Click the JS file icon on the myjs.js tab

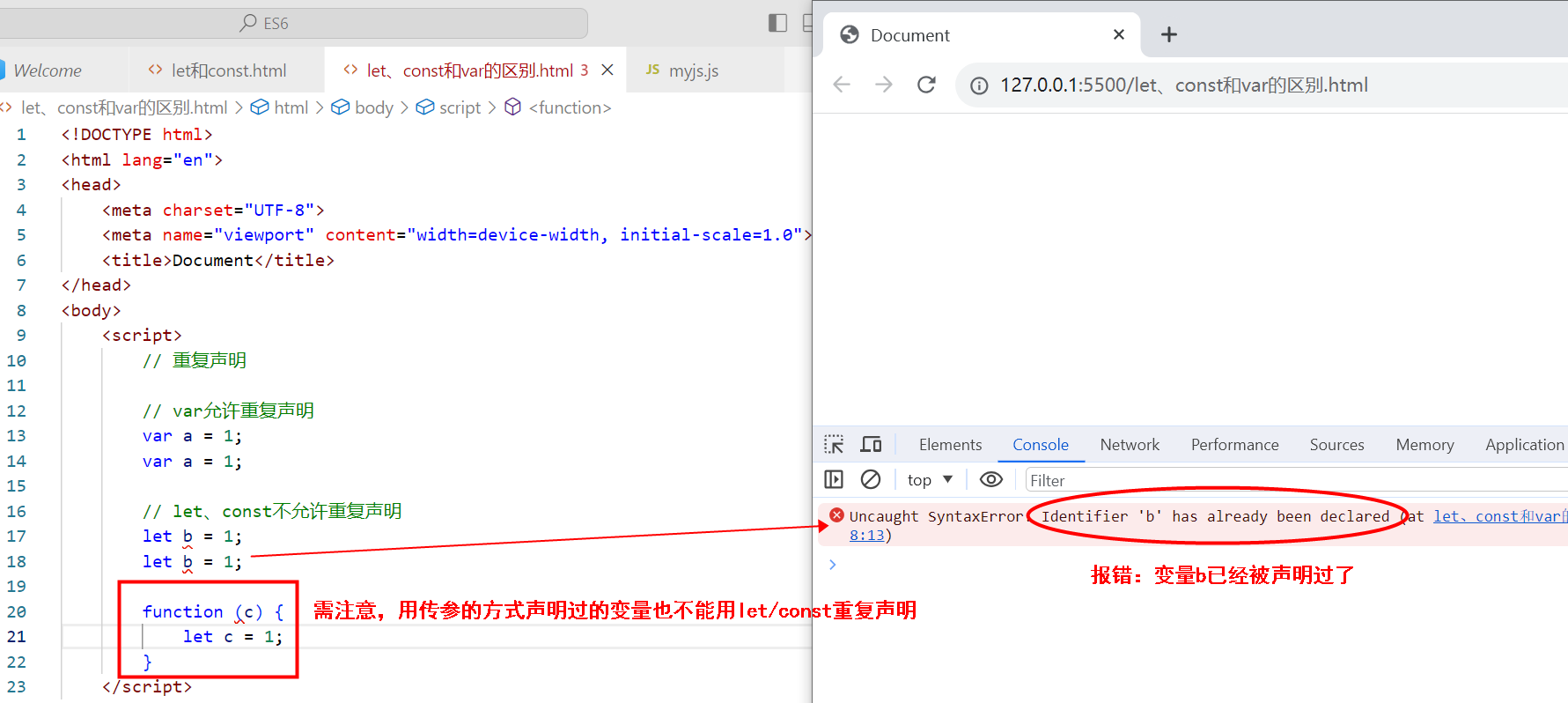(x=652, y=70)
